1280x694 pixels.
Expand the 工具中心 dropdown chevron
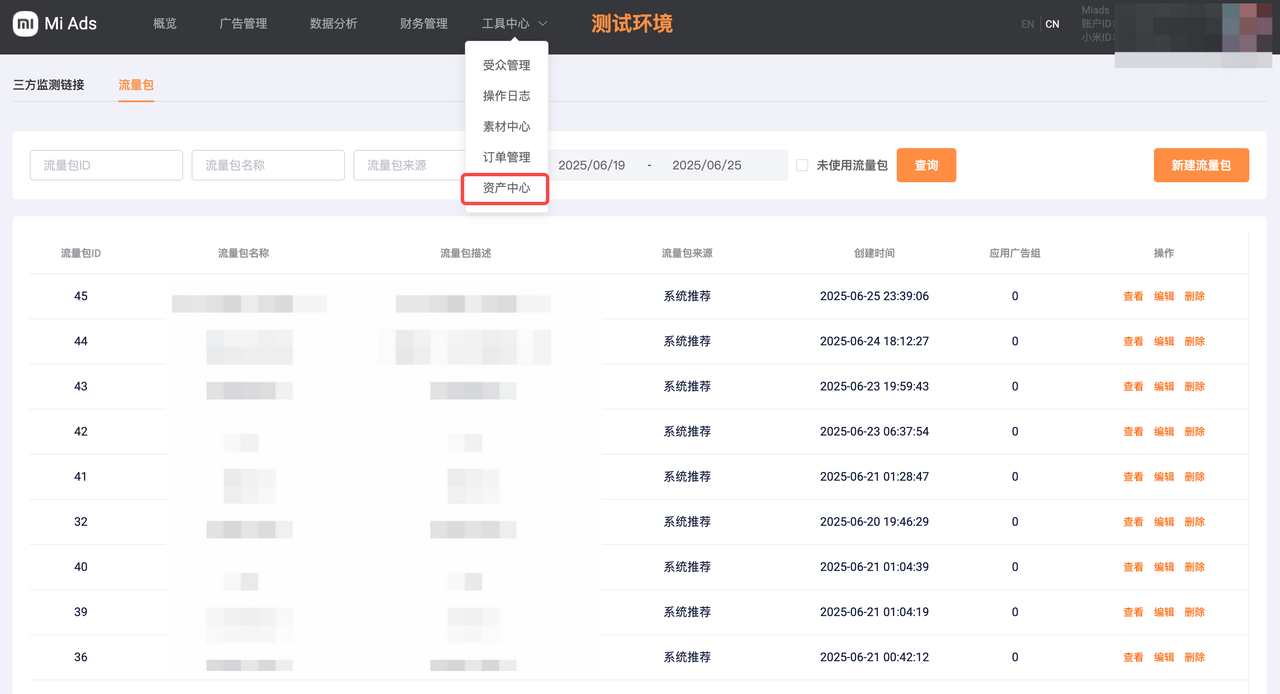tap(543, 23)
